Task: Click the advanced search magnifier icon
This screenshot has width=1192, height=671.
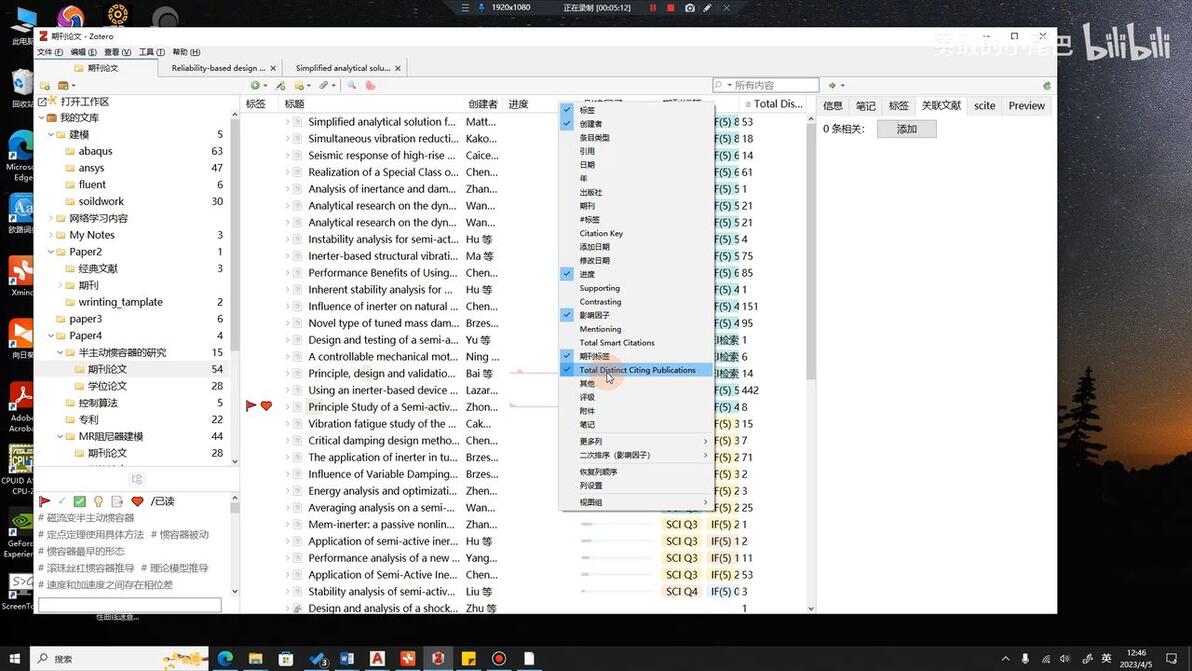Action: (x=352, y=85)
